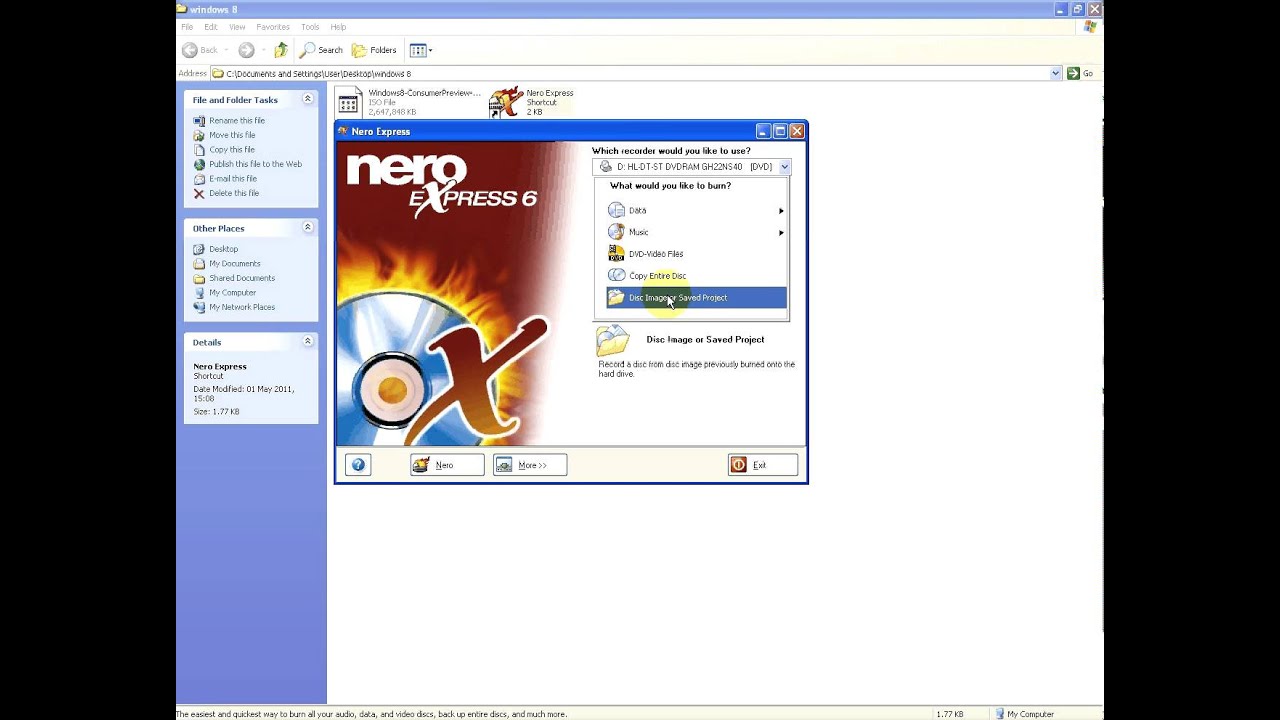The height and width of the screenshot is (720, 1280).
Task: Open Shared Documents link
Action: (x=242, y=278)
